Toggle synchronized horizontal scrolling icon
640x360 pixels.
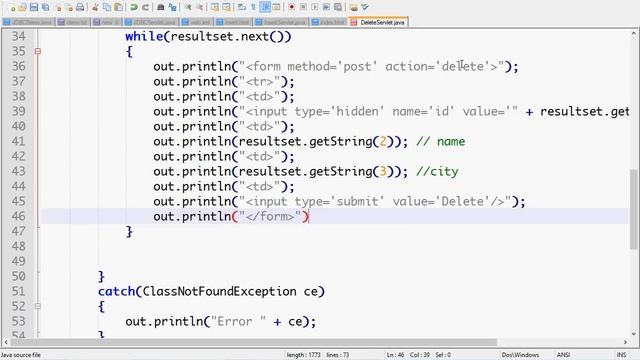(x=227, y=7)
